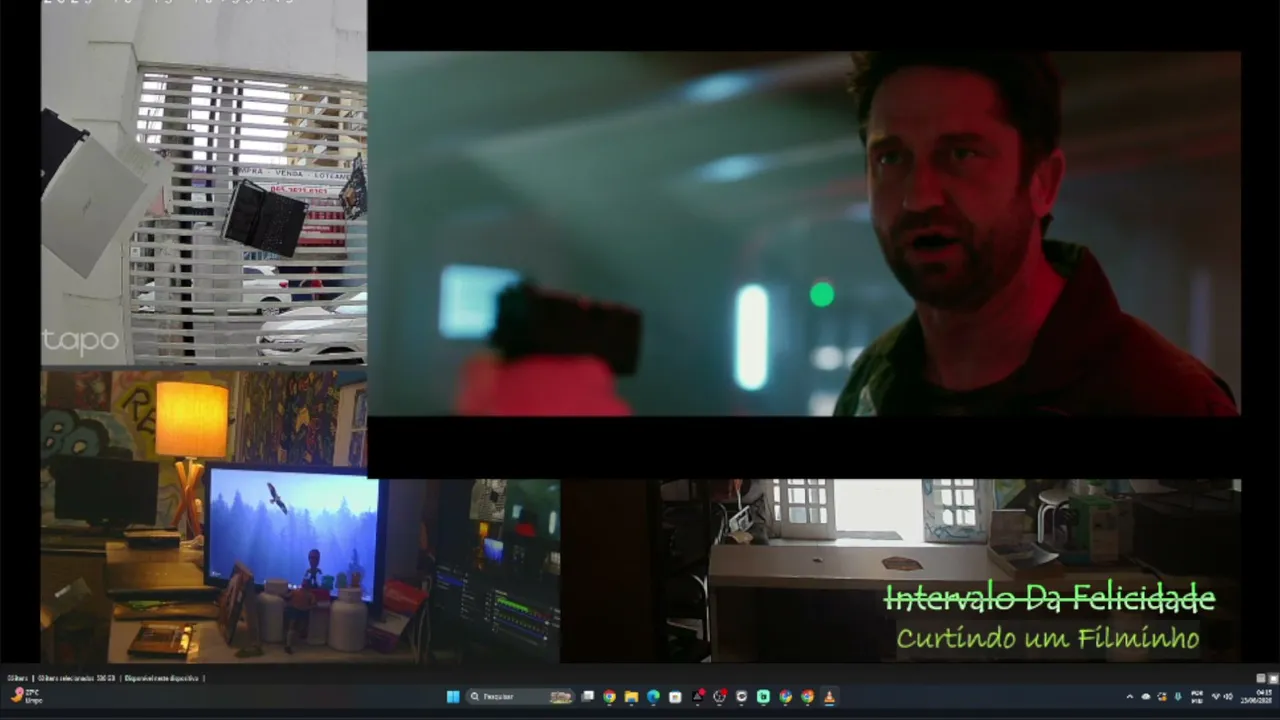
Task: Click the 'Curtindo um Filminho' caption
Action: (1047, 638)
